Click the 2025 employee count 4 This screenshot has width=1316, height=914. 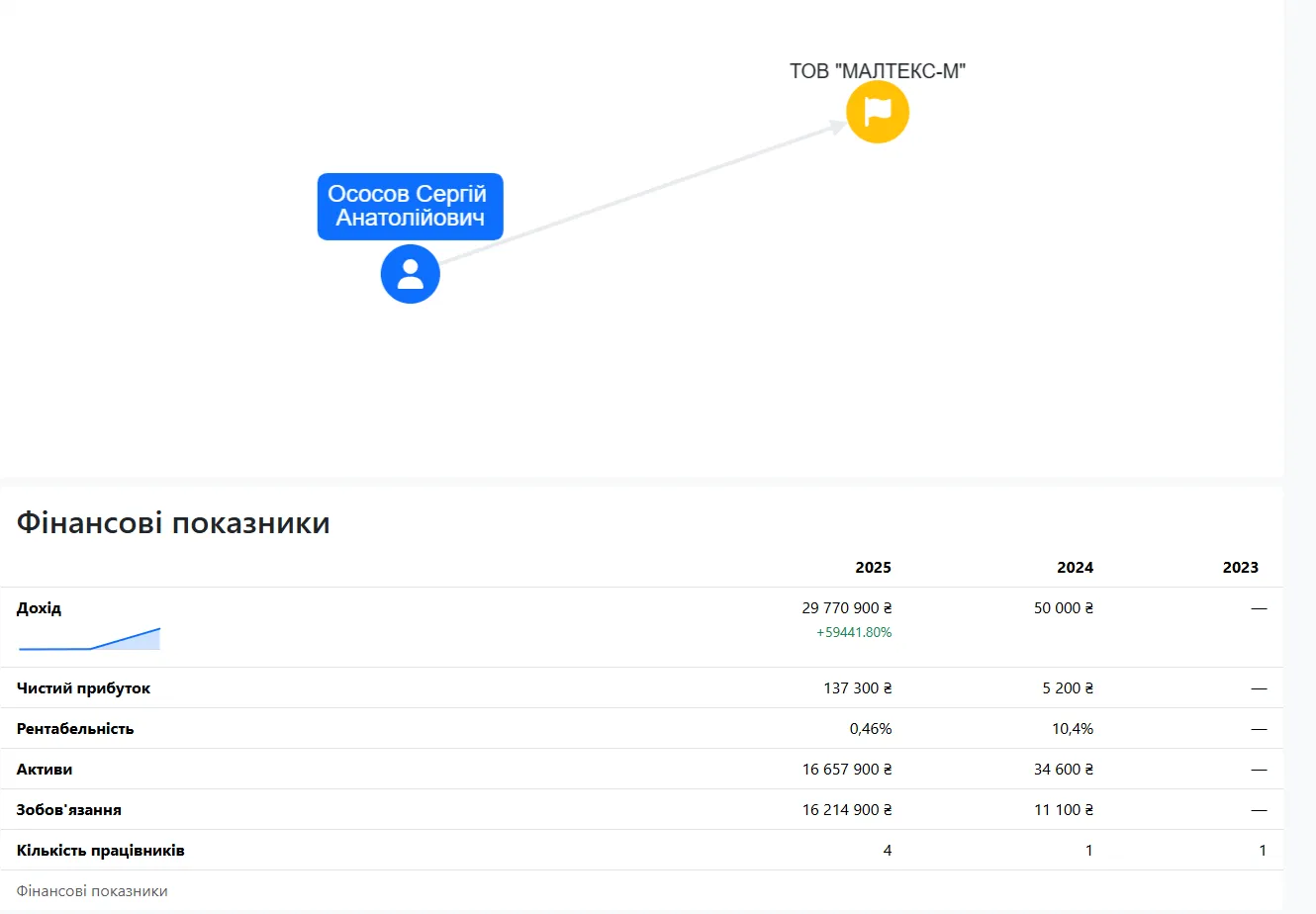click(888, 851)
